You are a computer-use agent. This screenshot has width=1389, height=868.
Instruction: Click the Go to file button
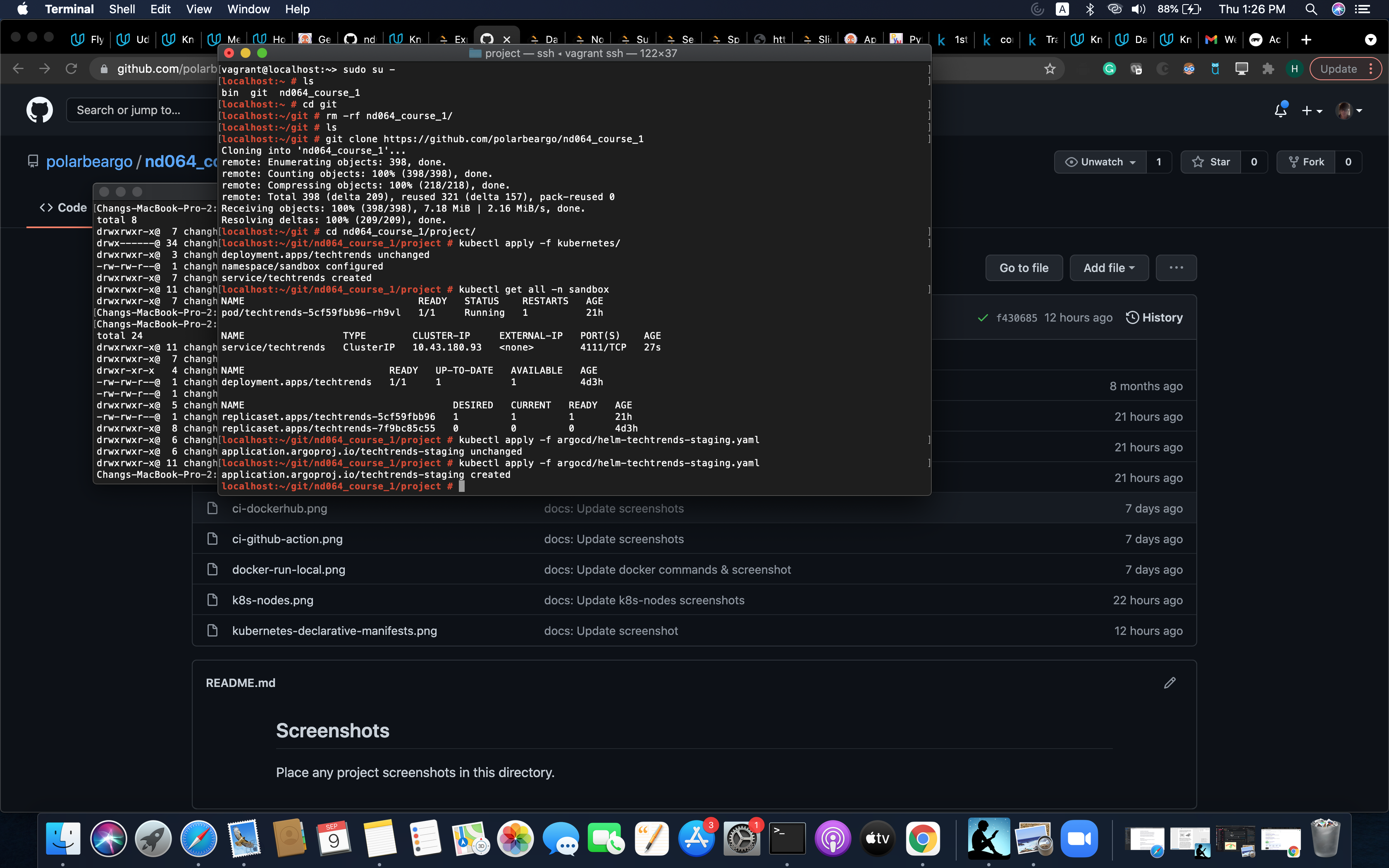click(1024, 267)
